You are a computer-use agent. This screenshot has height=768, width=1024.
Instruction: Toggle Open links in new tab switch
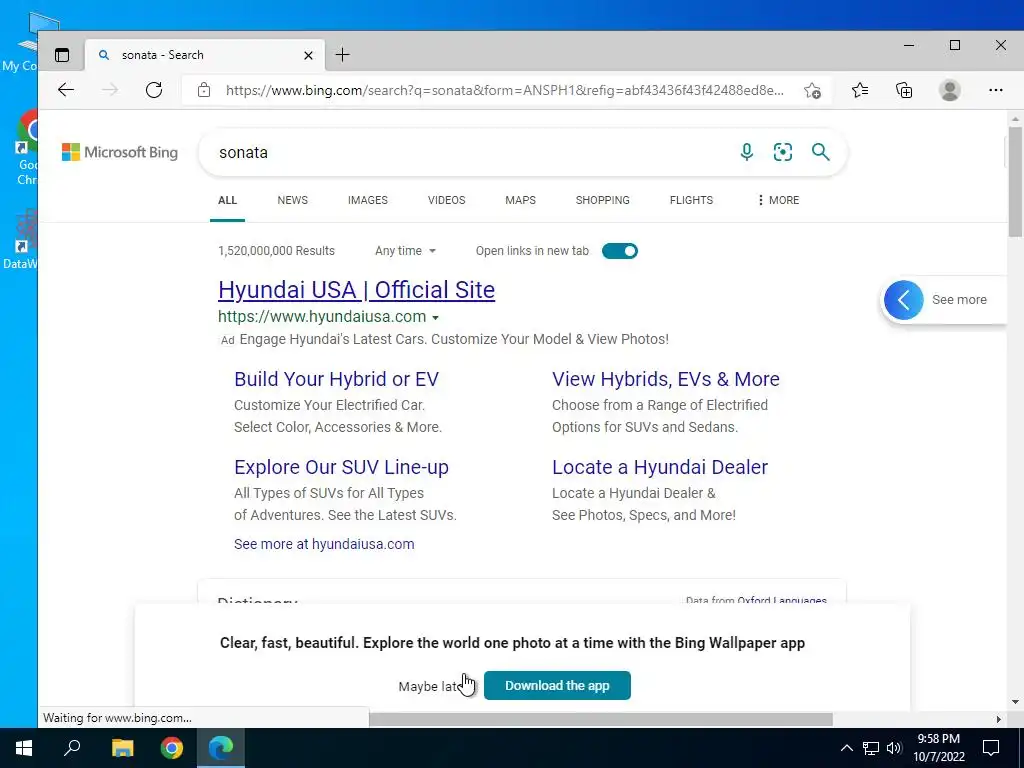[x=620, y=251]
